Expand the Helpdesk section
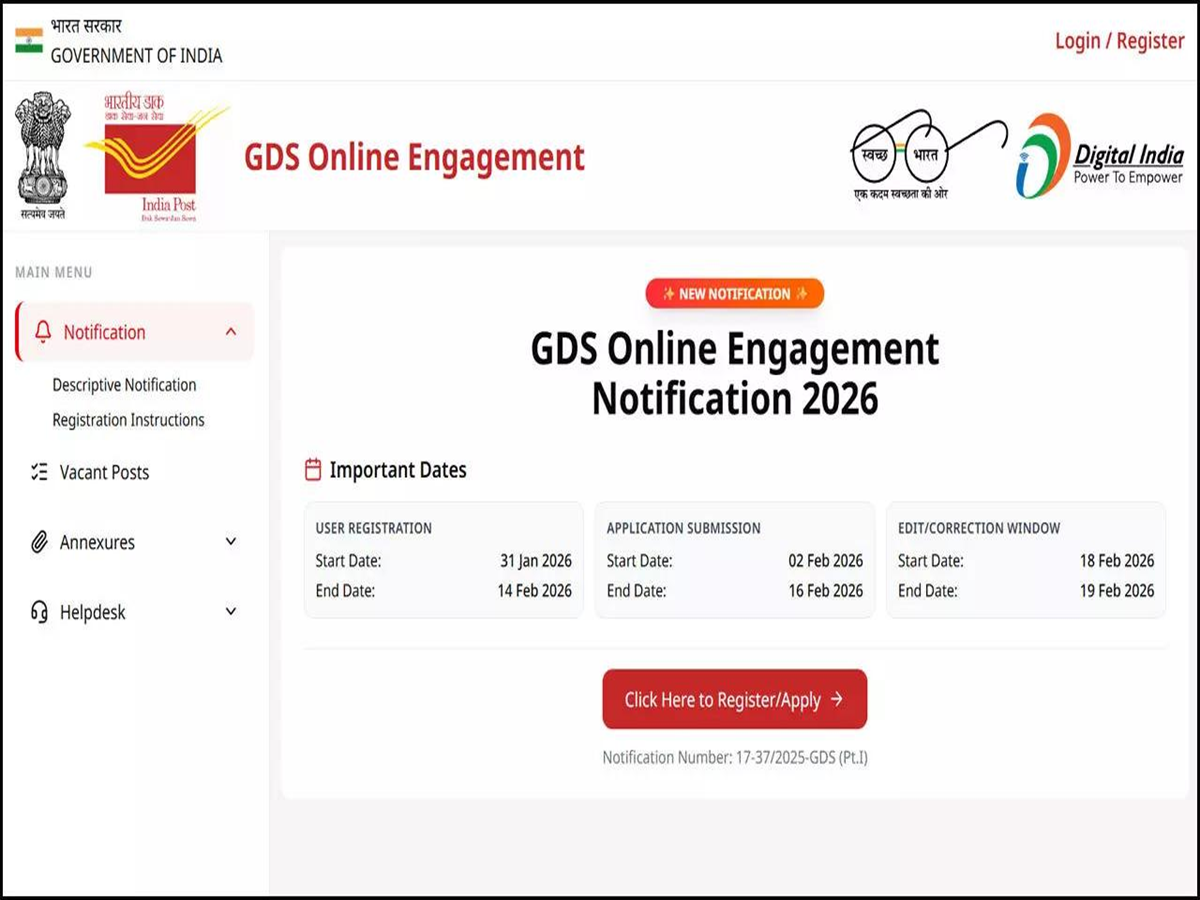Image resolution: width=1200 pixels, height=900 pixels. [231, 611]
